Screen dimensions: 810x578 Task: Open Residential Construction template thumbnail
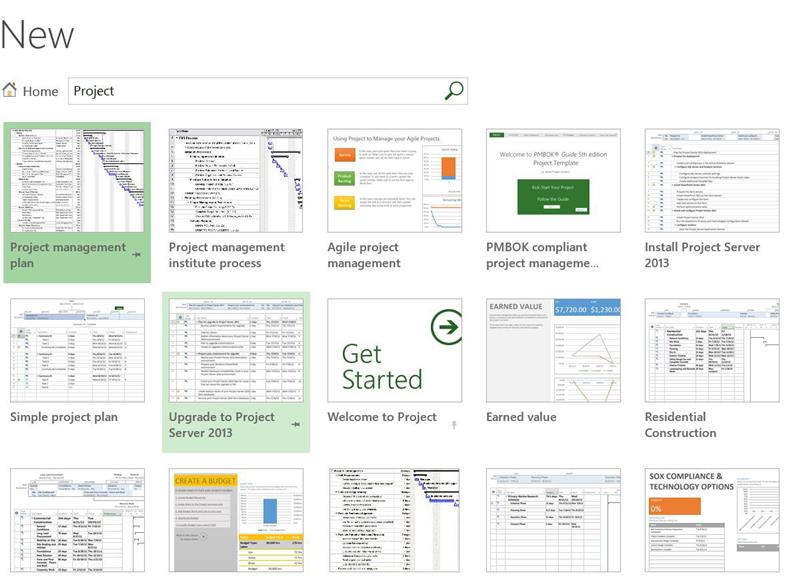712,350
